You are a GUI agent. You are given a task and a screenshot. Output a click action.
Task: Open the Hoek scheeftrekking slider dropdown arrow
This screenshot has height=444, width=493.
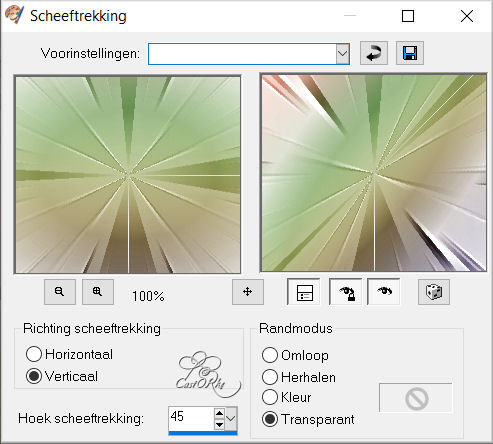click(231, 418)
